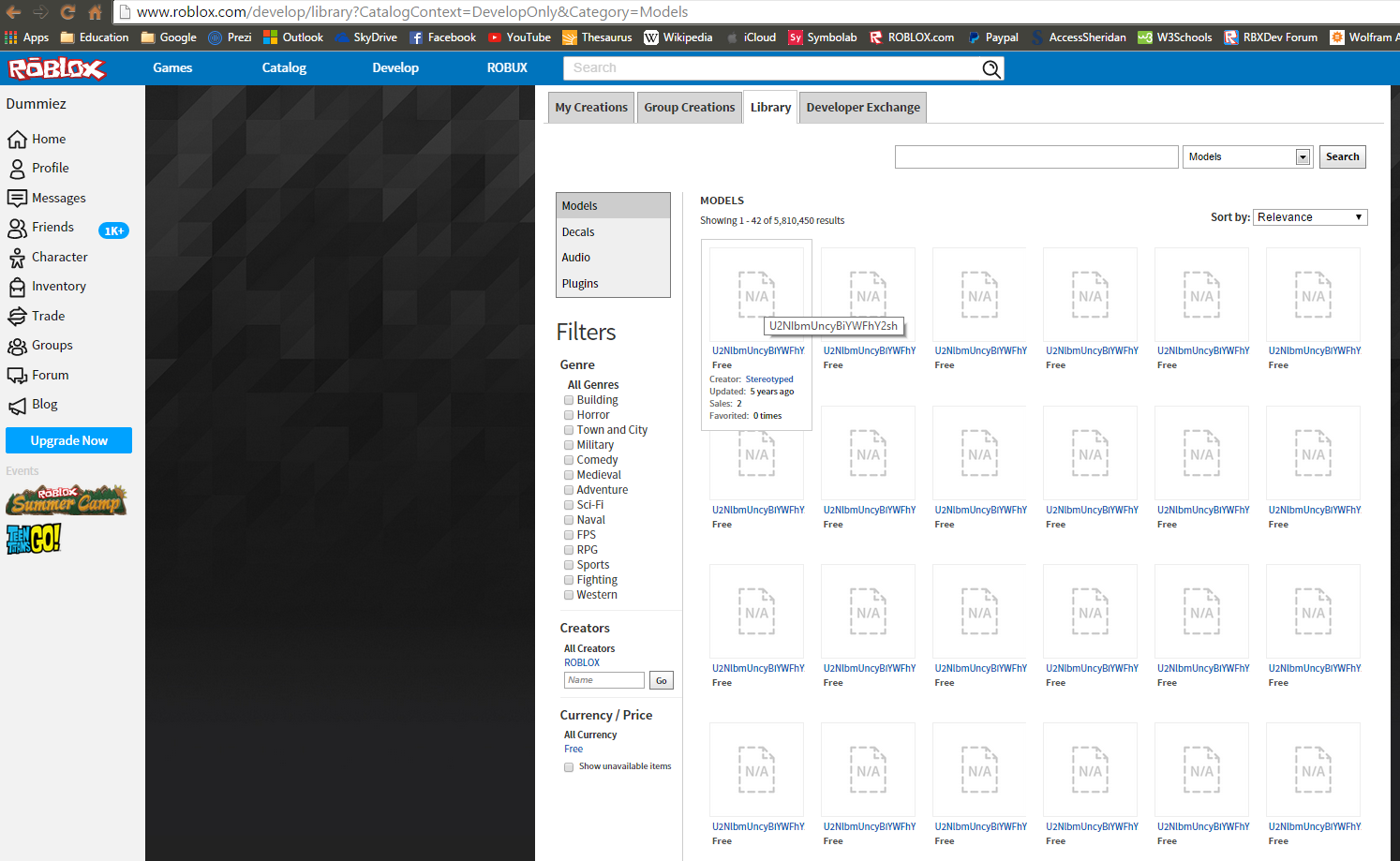This screenshot has height=861, width=1400.
Task: Enable the Sci-Fi genre filter
Action: coord(569,505)
